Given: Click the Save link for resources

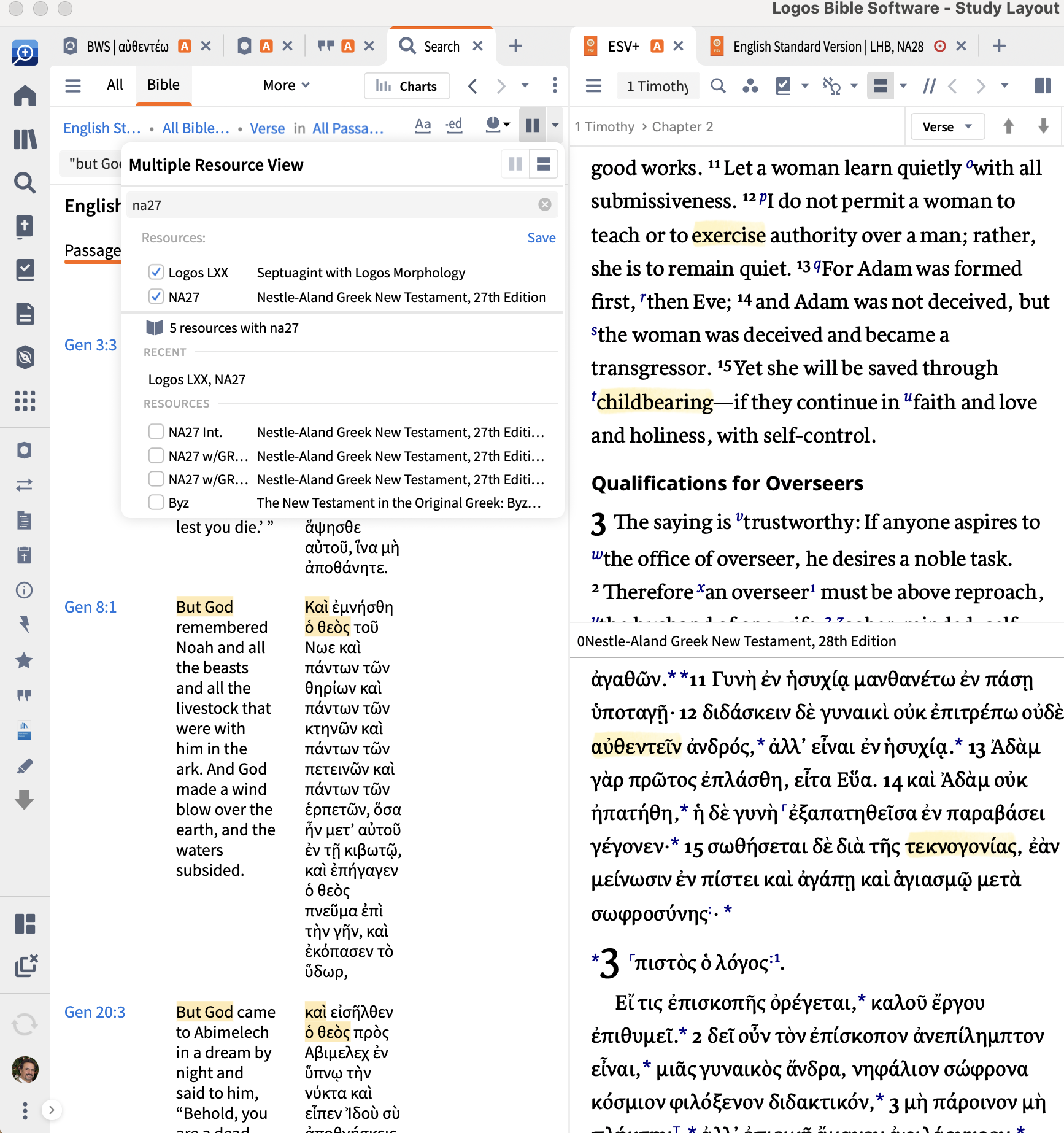Looking at the screenshot, I should (541, 238).
